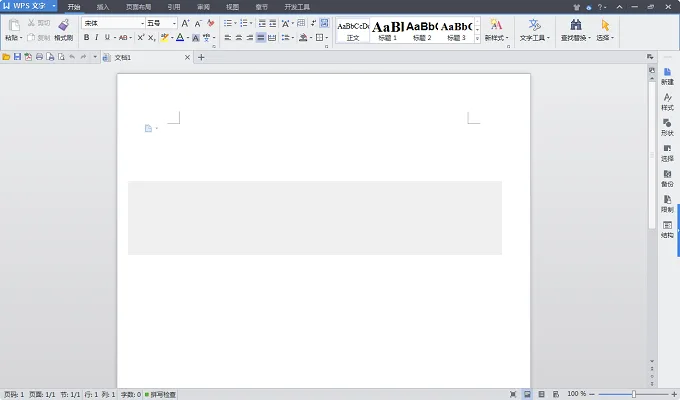Click the undo arrow icon
This screenshot has width=680, height=400.
[x=72, y=57]
